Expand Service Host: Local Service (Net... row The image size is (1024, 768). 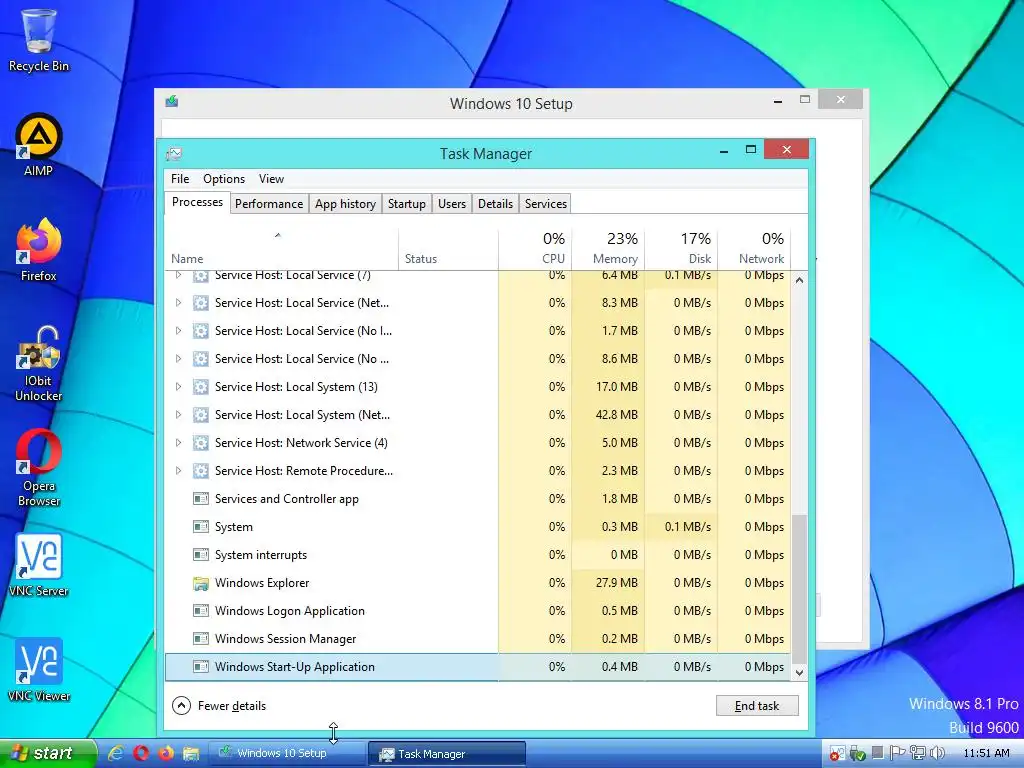point(178,302)
